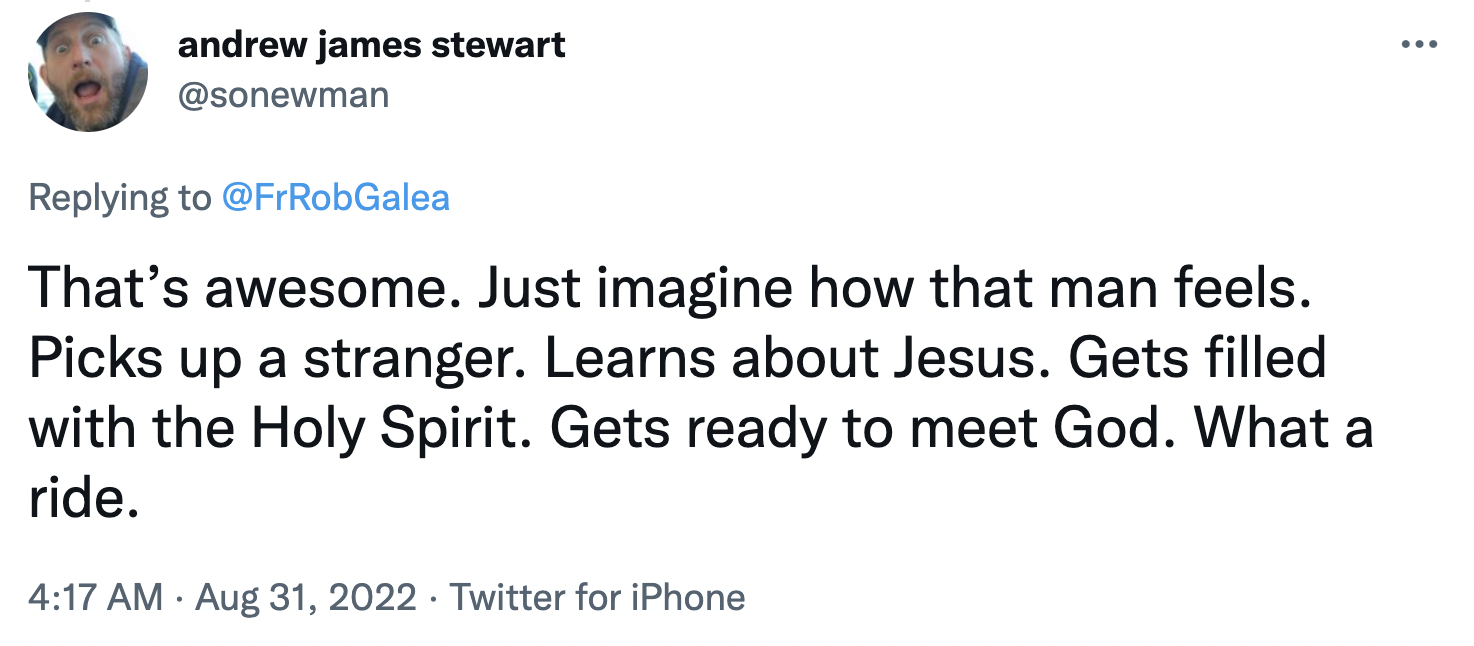Screen dimensions: 1474x646
Task: Click the words "Gets filled" in tweet
Action: tap(1197, 359)
